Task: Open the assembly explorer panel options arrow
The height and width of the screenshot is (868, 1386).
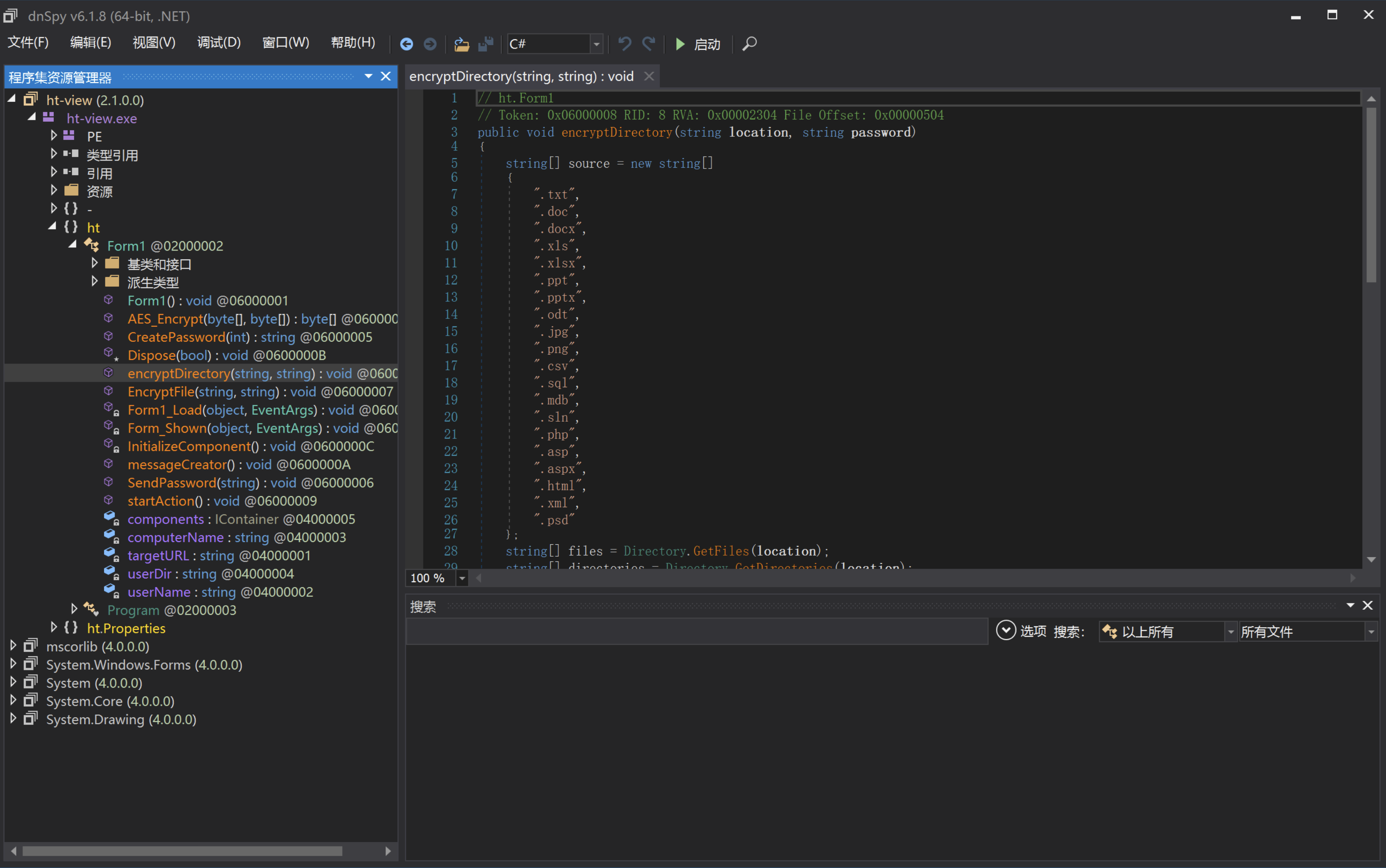Action: 369,76
